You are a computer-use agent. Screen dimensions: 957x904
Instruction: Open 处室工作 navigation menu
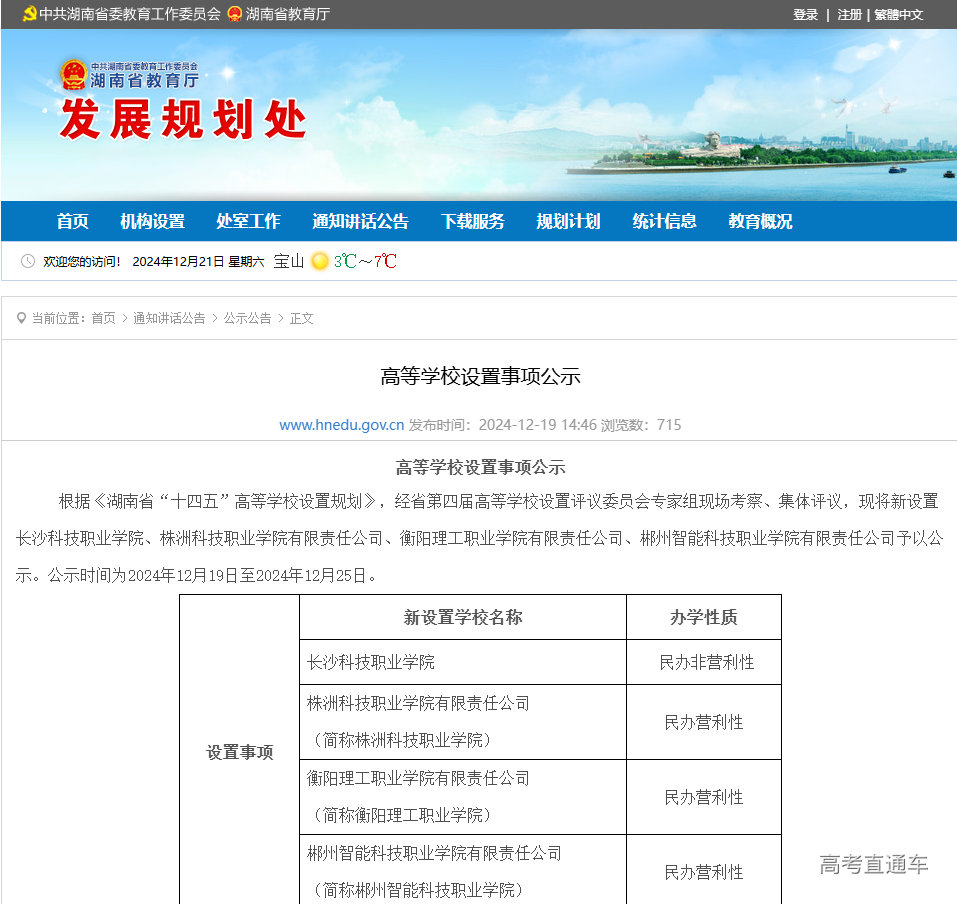[248, 221]
